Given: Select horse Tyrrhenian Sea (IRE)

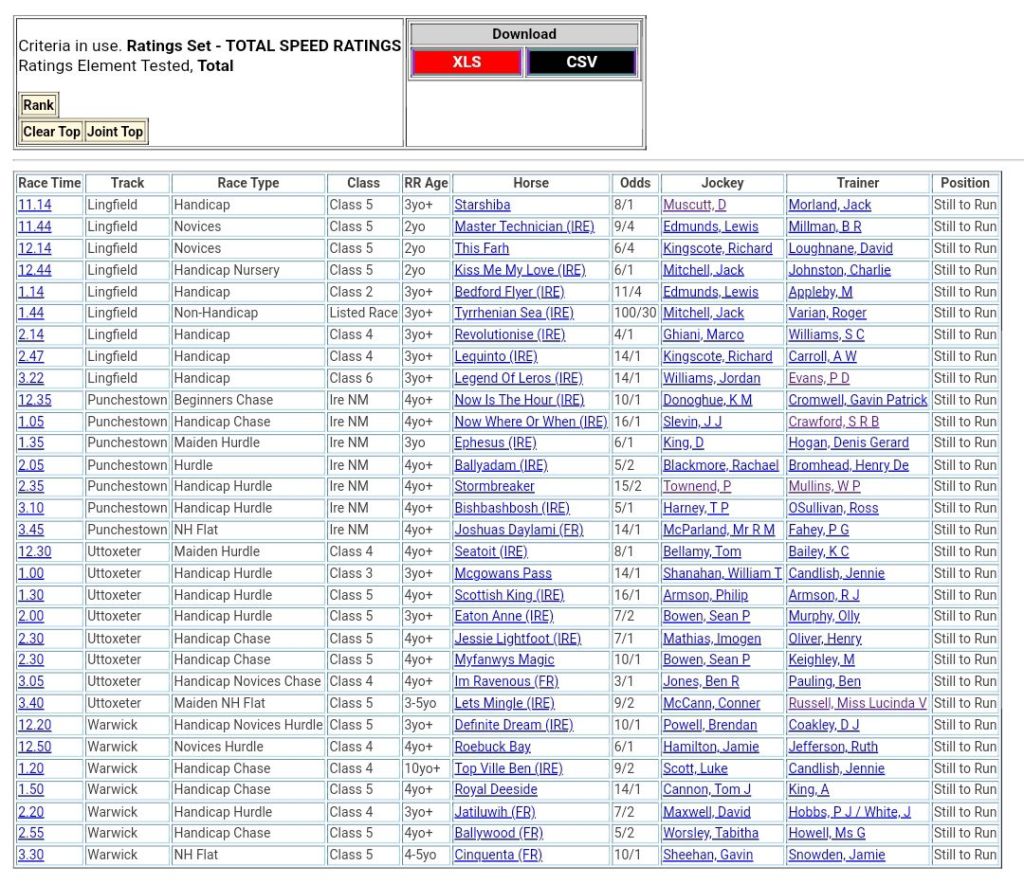Looking at the screenshot, I should point(514,313).
